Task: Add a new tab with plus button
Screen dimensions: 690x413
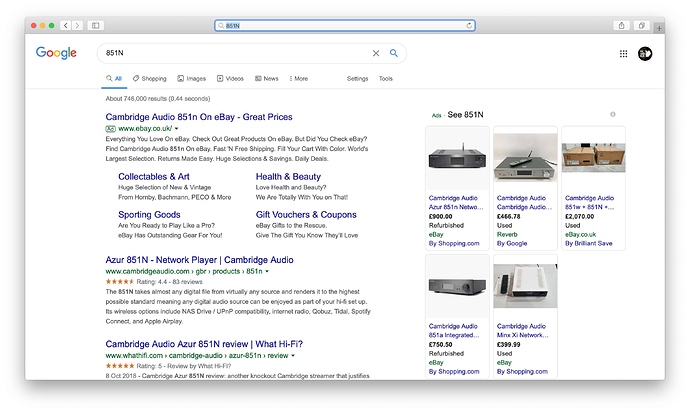Action: click(659, 29)
